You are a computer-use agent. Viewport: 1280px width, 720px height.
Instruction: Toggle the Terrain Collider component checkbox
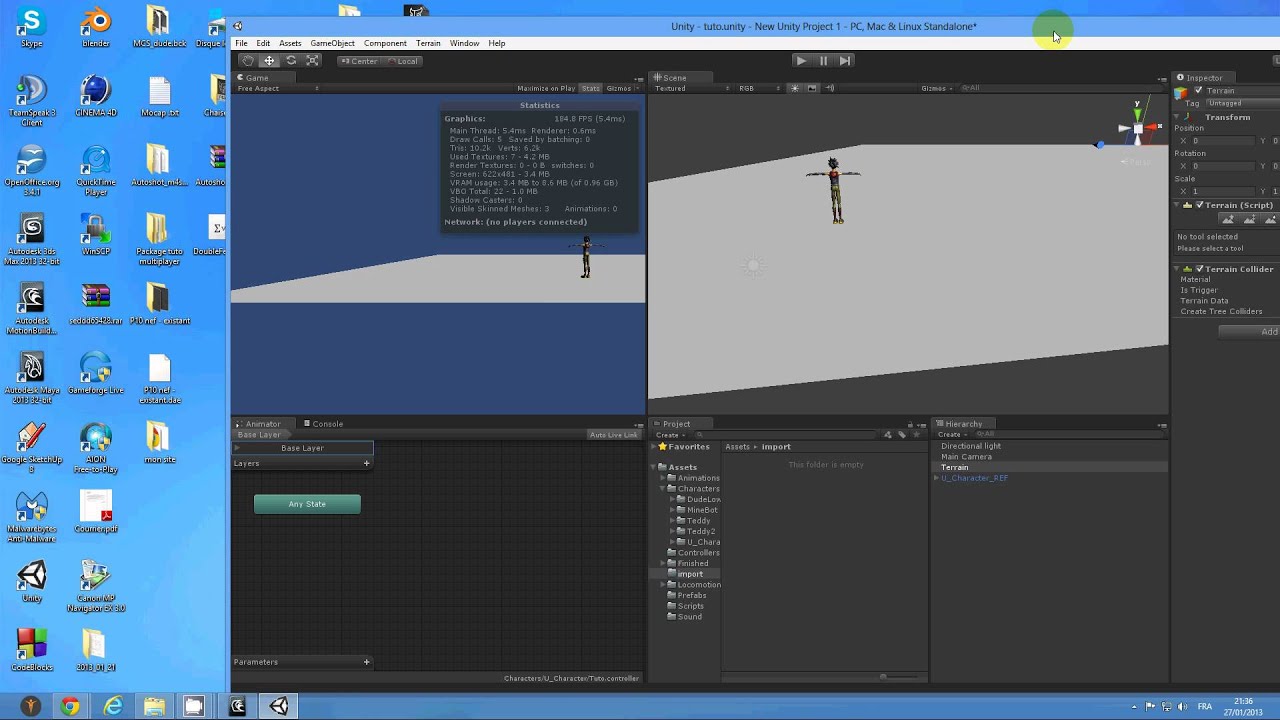tap(1199, 269)
